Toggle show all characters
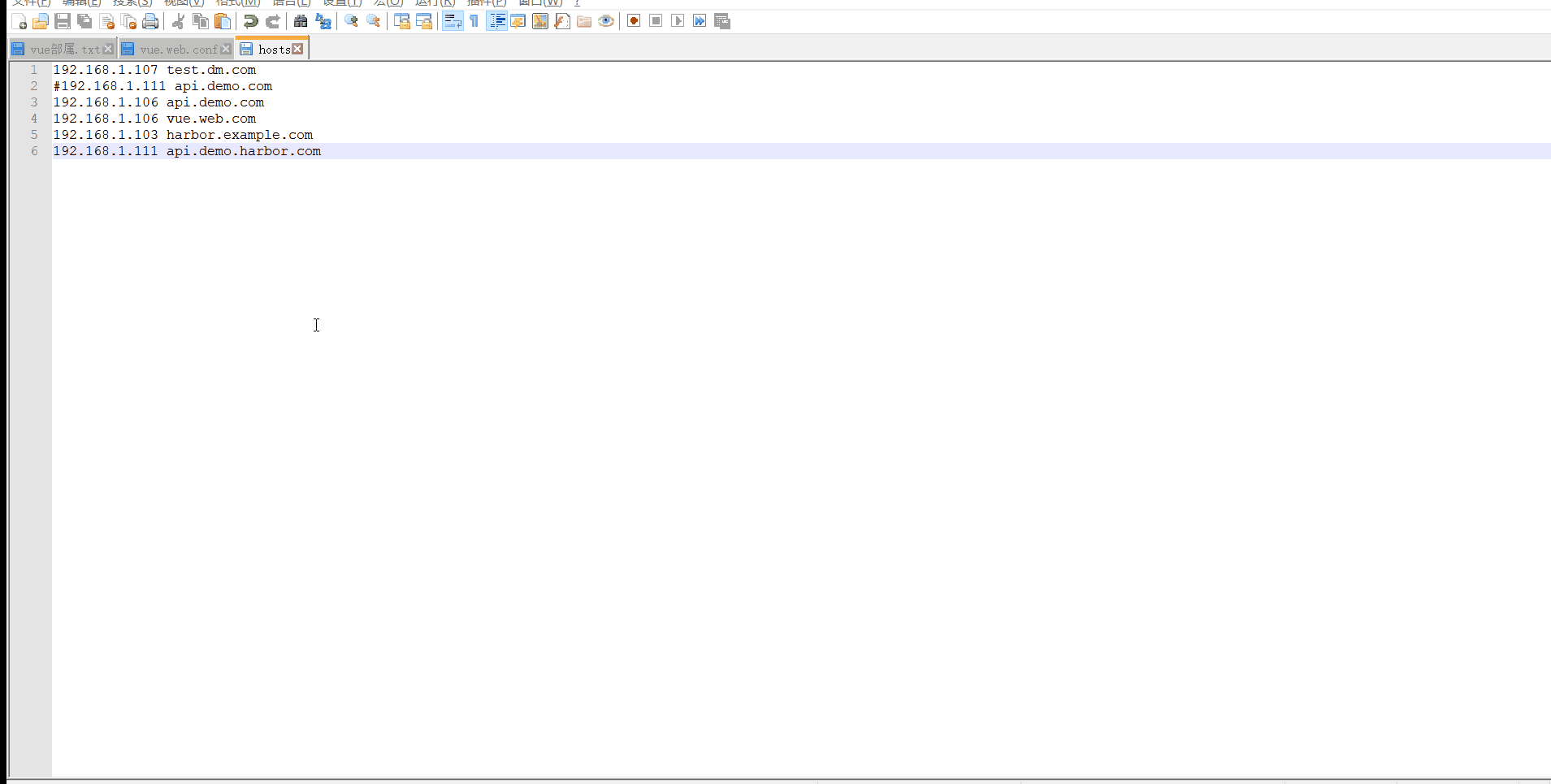The width and height of the screenshot is (1551, 784). tap(474, 21)
